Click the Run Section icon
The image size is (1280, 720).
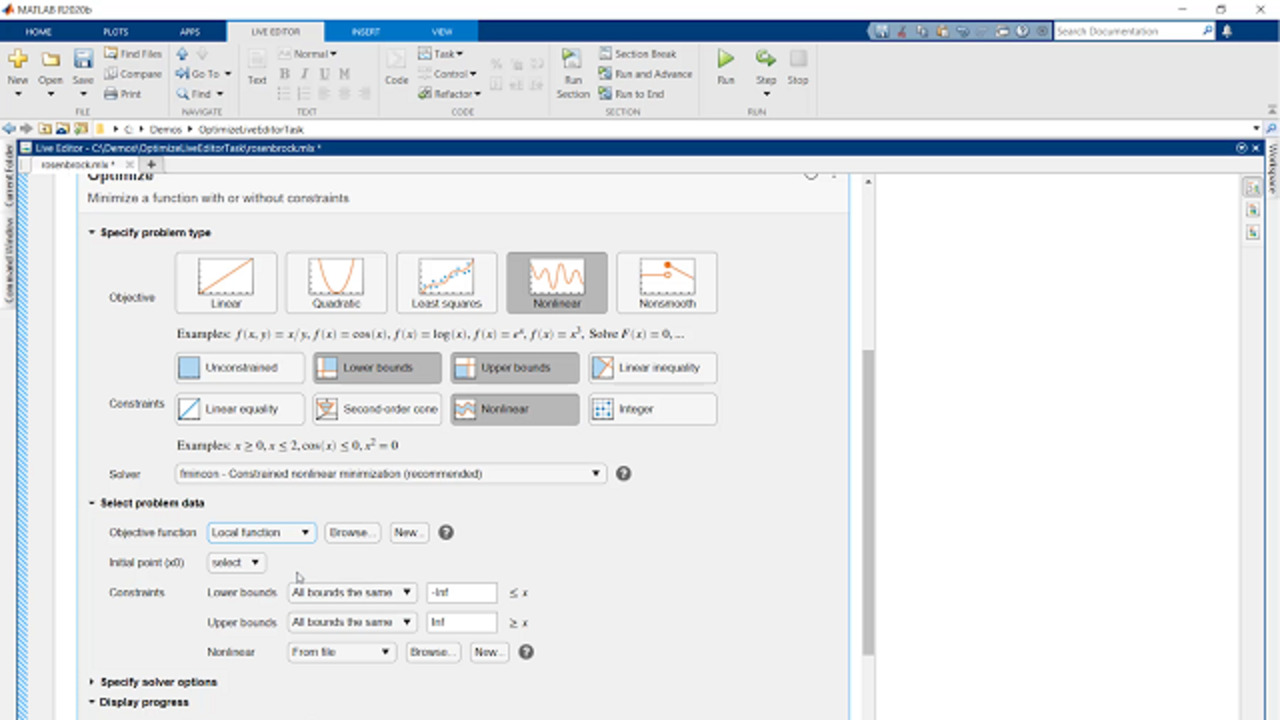572,60
